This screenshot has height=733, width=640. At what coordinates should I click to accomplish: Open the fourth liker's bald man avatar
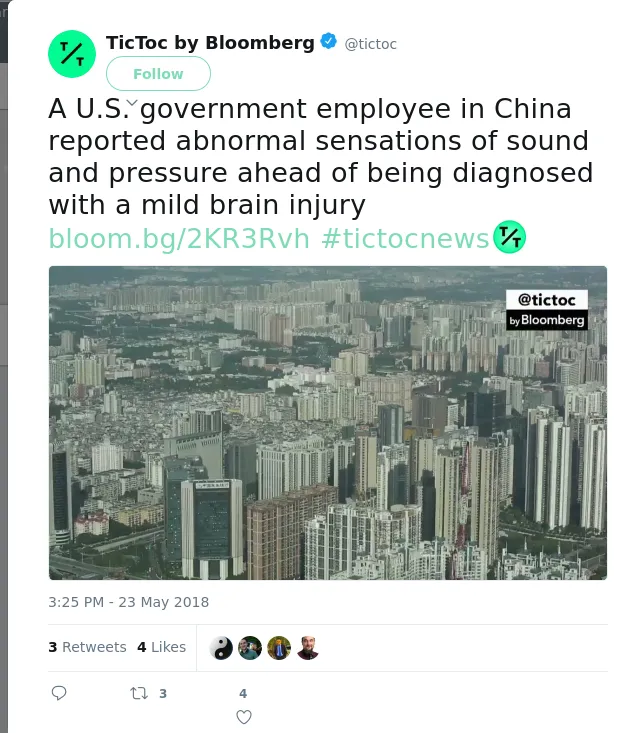(x=308, y=648)
